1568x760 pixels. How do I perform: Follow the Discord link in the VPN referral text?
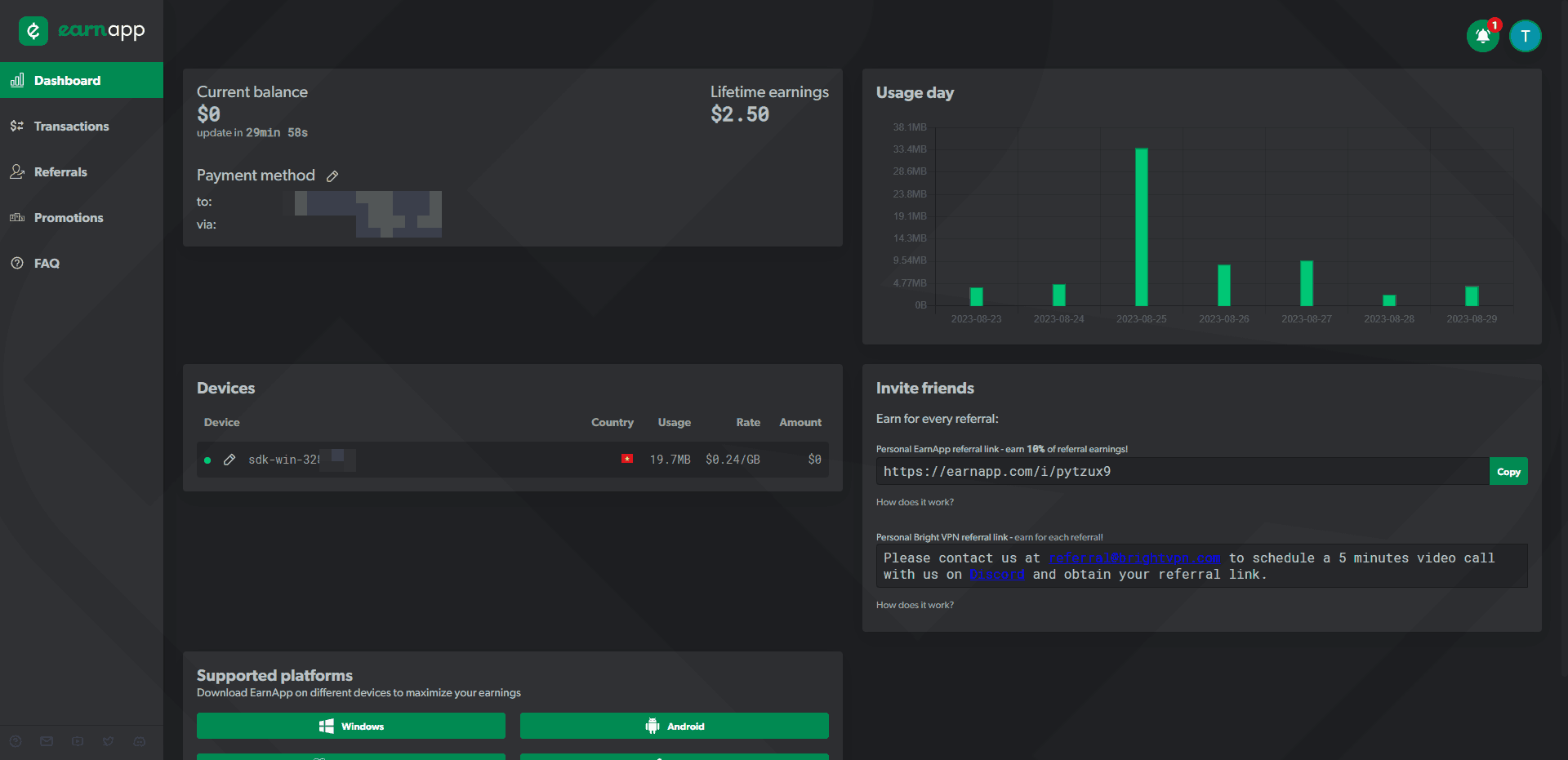click(x=996, y=575)
